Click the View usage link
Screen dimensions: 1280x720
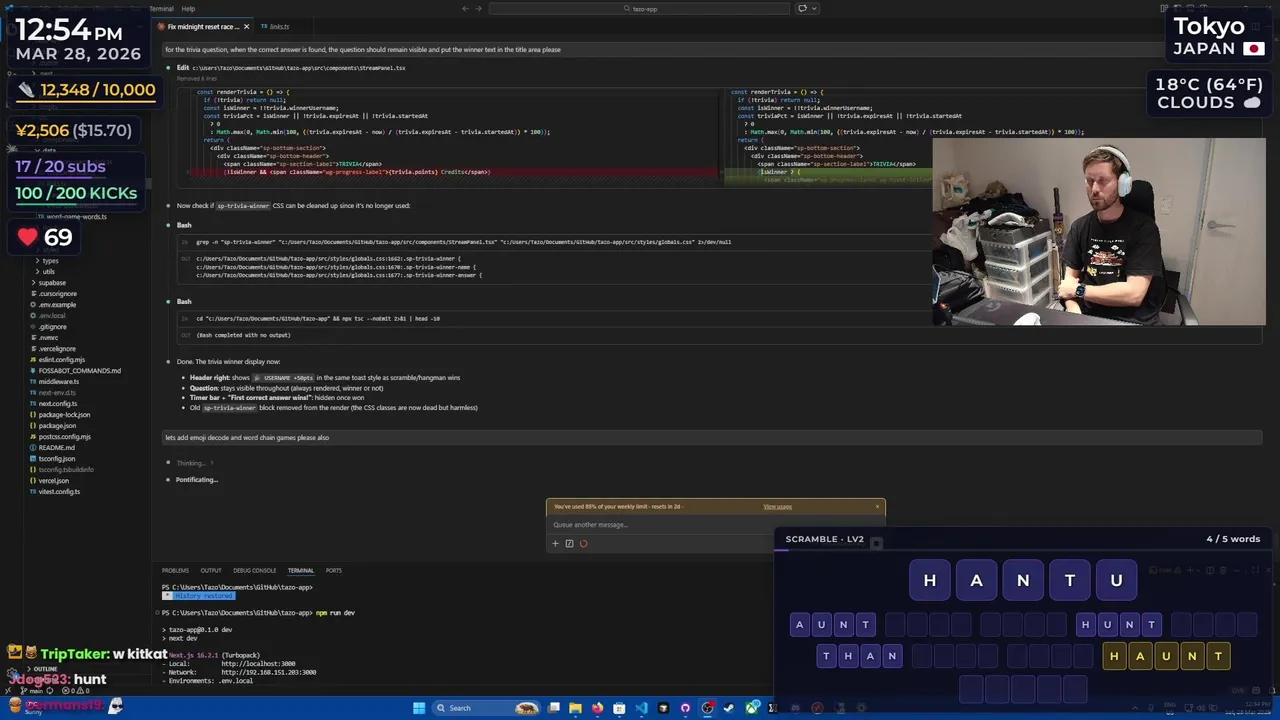point(777,507)
